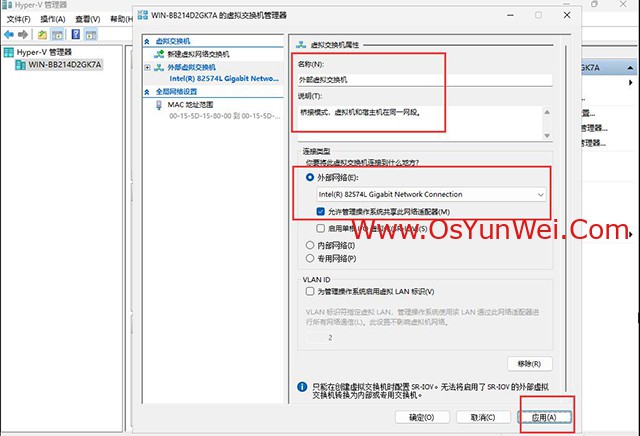Collapse the 全局网络设置 section header
Image resolution: width=640 pixels, height=436 pixels.
[x=147, y=92]
